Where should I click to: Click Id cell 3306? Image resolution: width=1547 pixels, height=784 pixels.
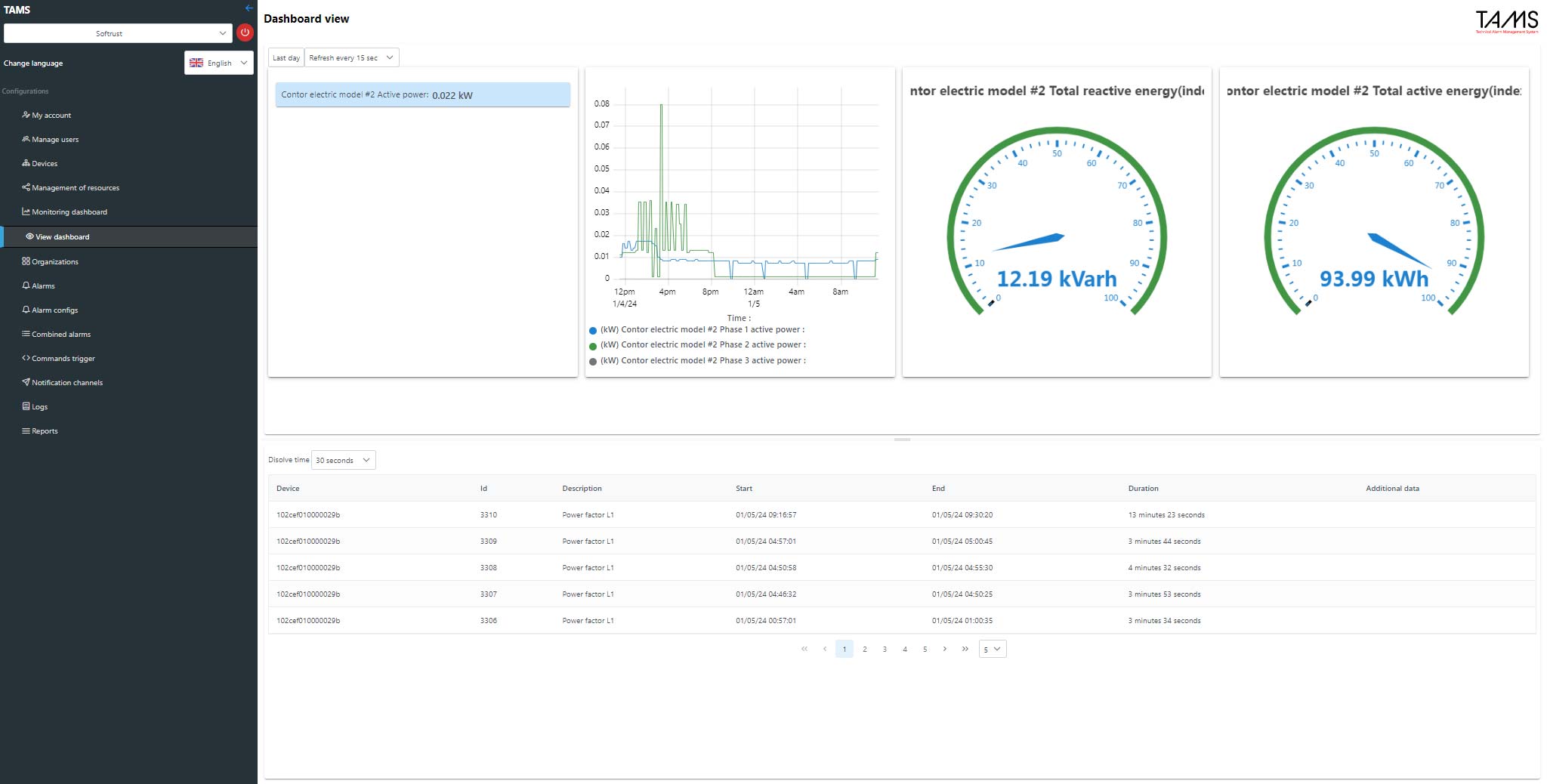pyautogui.click(x=489, y=621)
